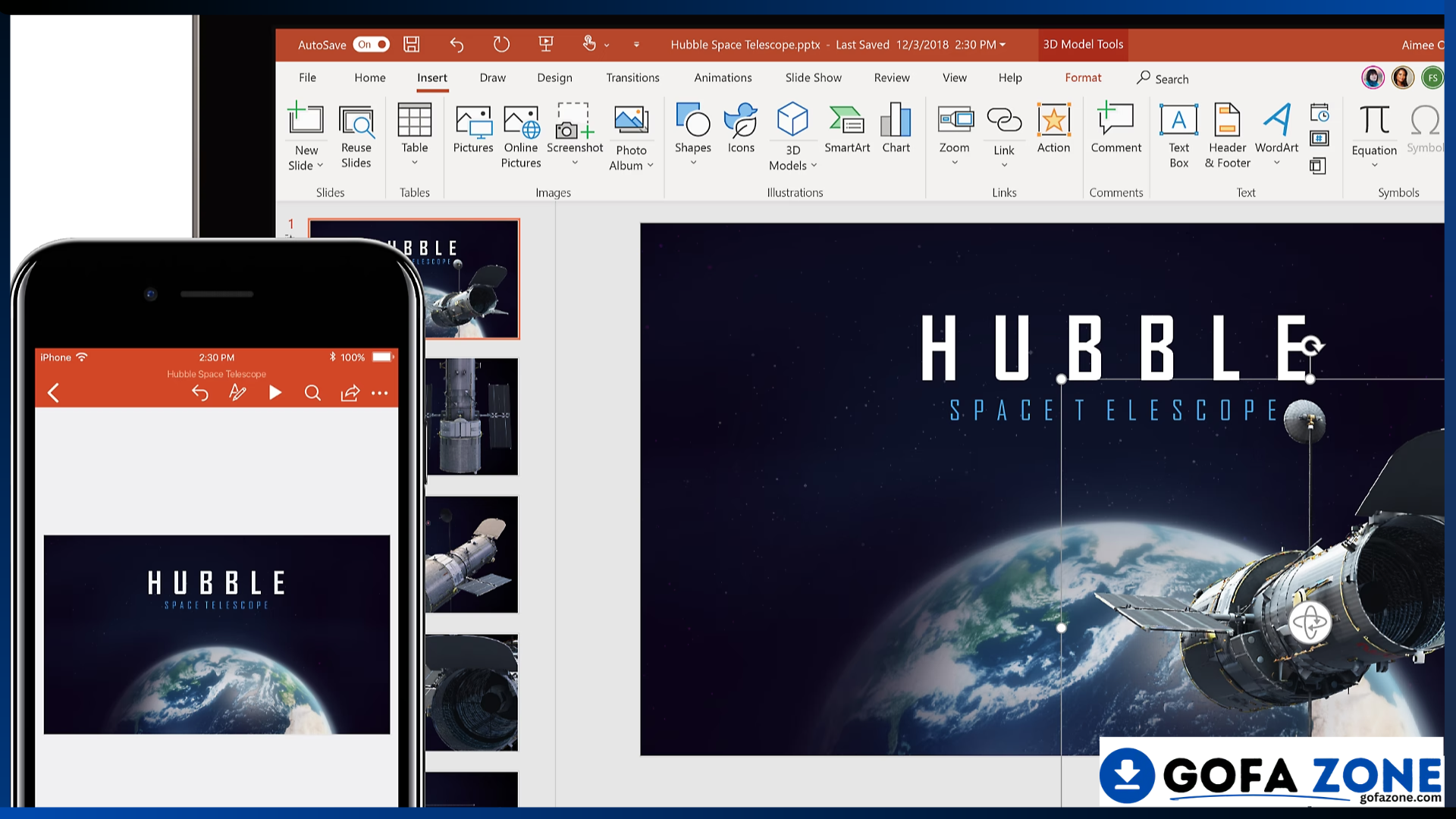Insert a Chart

[x=896, y=129]
